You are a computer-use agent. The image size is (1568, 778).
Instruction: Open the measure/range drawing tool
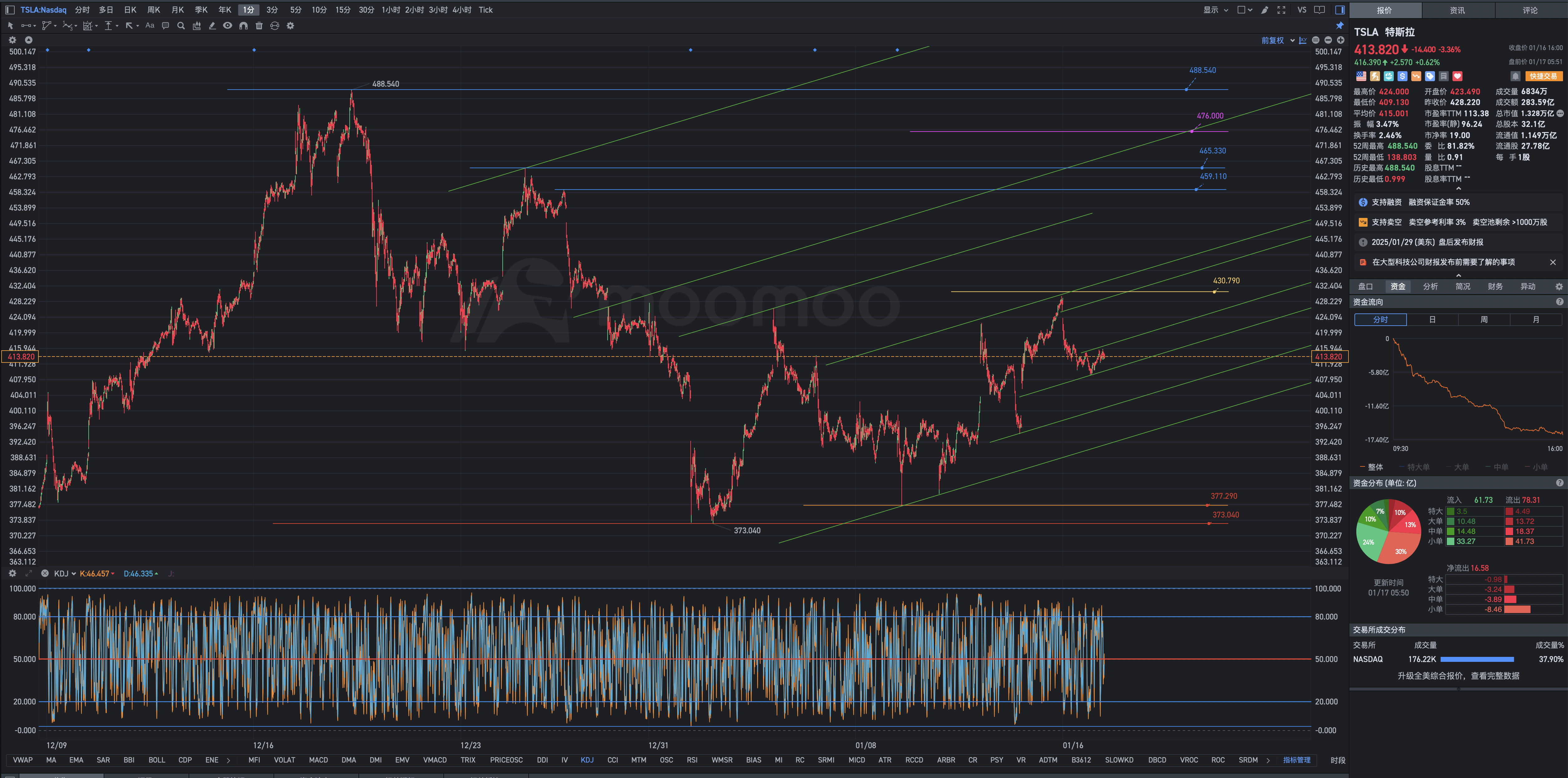coord(88,26)
